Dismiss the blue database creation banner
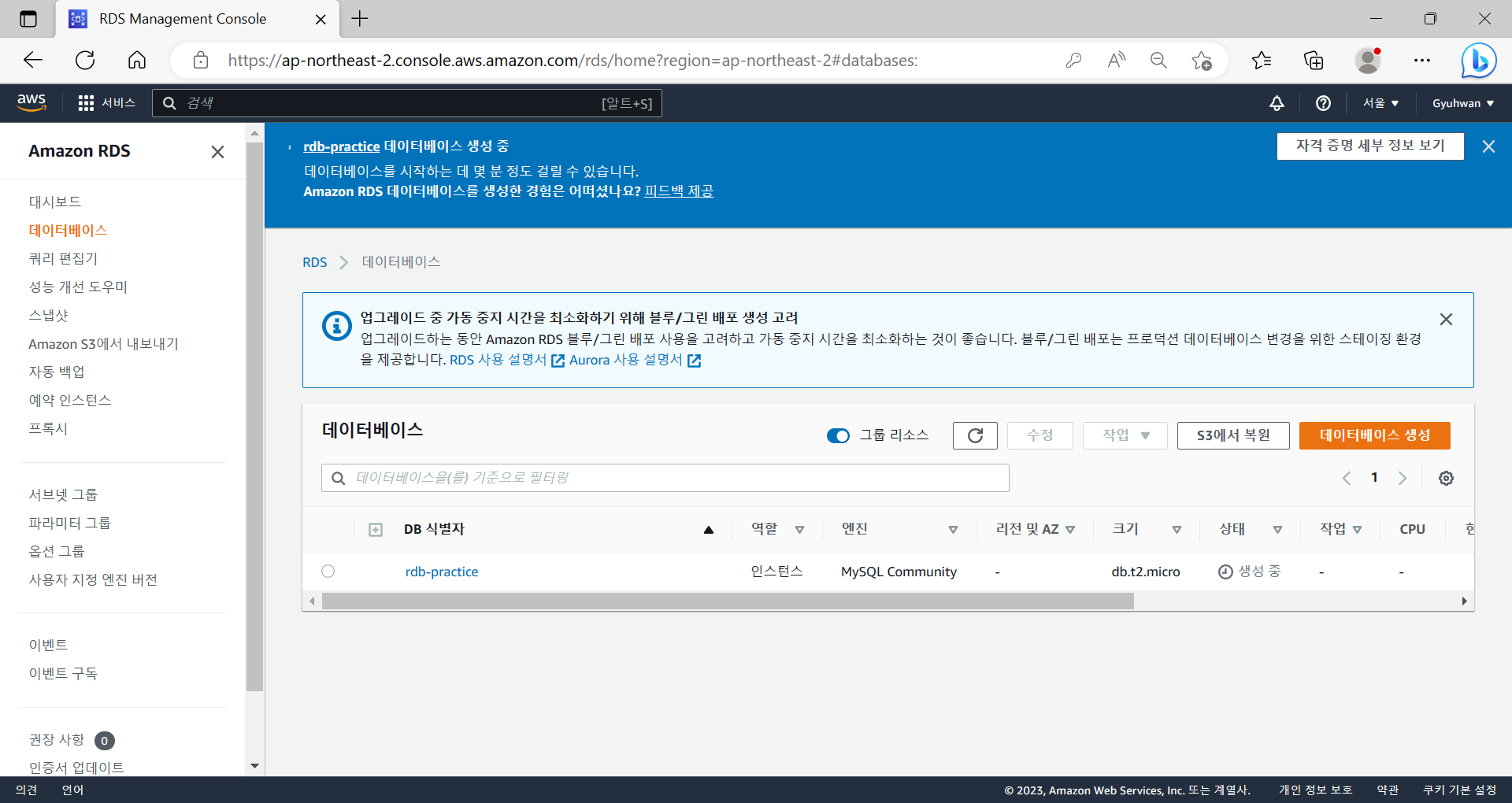The height and width of the screenshot is (803, 1512). [x=1488, y=146]
